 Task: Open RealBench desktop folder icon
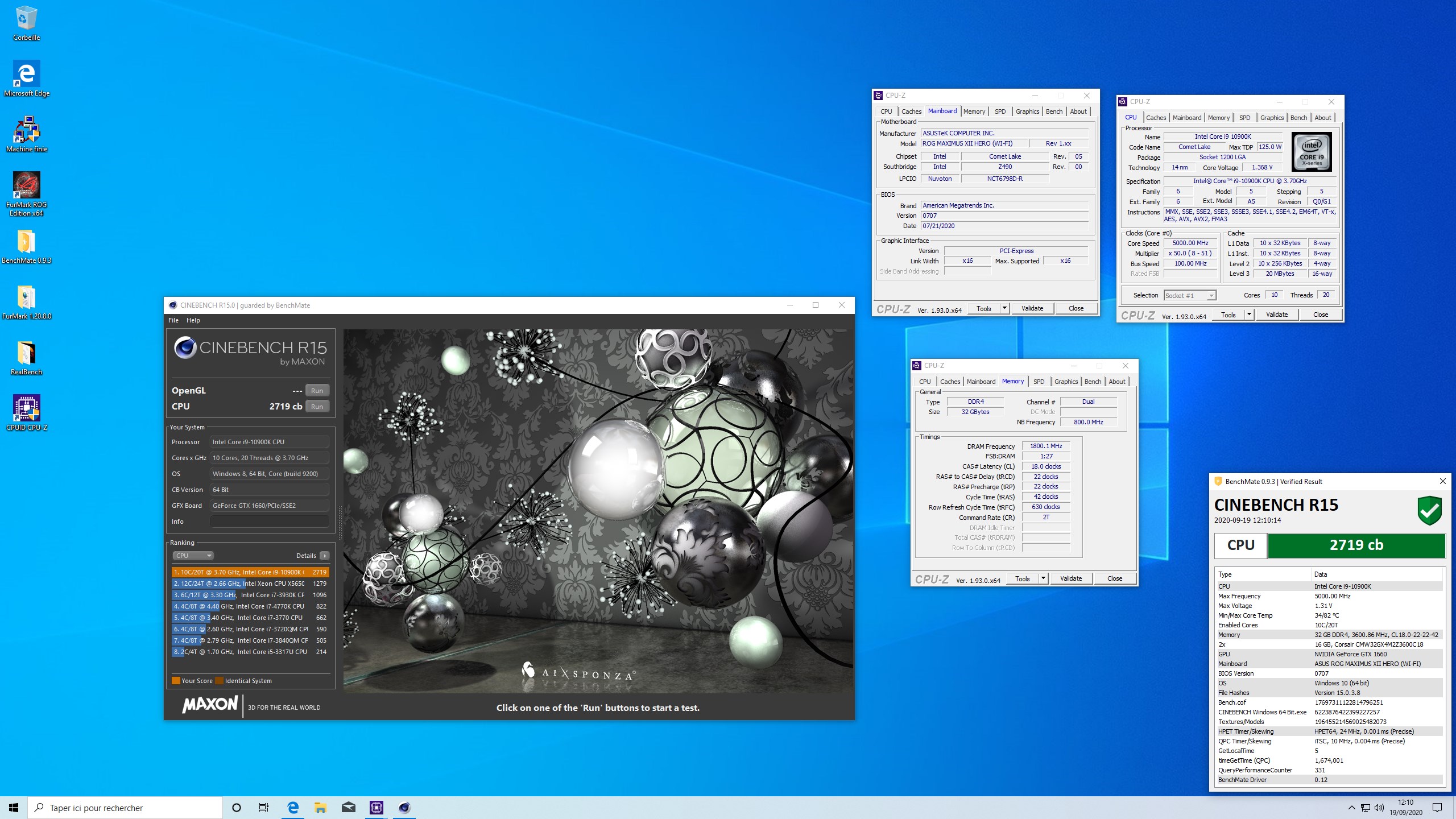click(x=26, y=358)
